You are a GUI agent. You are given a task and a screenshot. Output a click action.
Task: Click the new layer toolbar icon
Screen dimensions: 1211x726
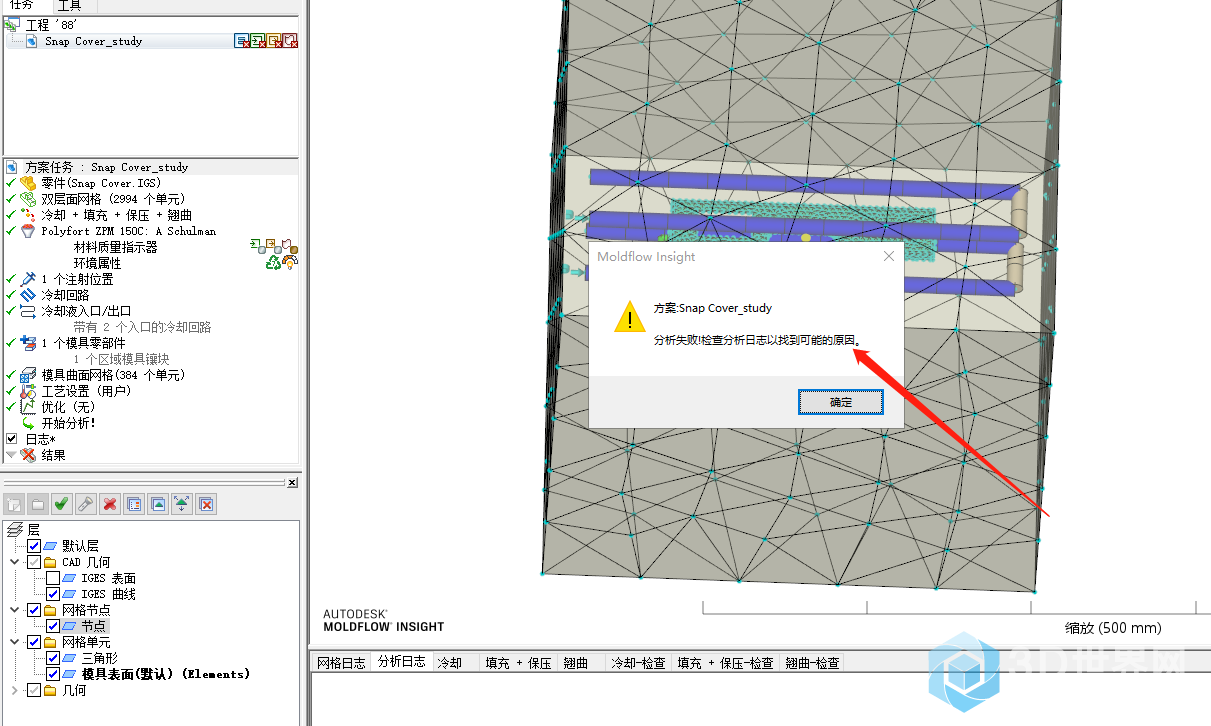click(x=14, y=504)
